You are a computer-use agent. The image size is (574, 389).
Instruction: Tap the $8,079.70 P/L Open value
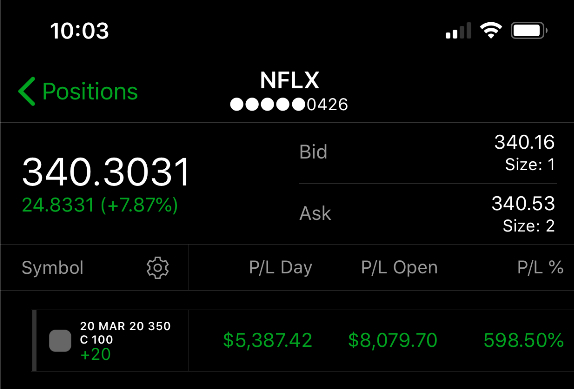393,340
